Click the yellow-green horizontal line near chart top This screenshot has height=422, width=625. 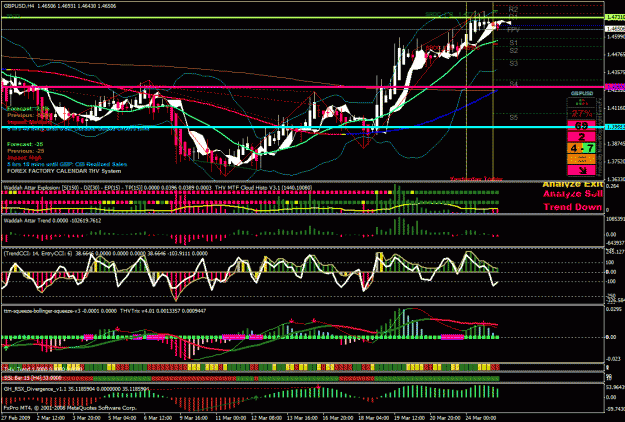pos(303,18)
